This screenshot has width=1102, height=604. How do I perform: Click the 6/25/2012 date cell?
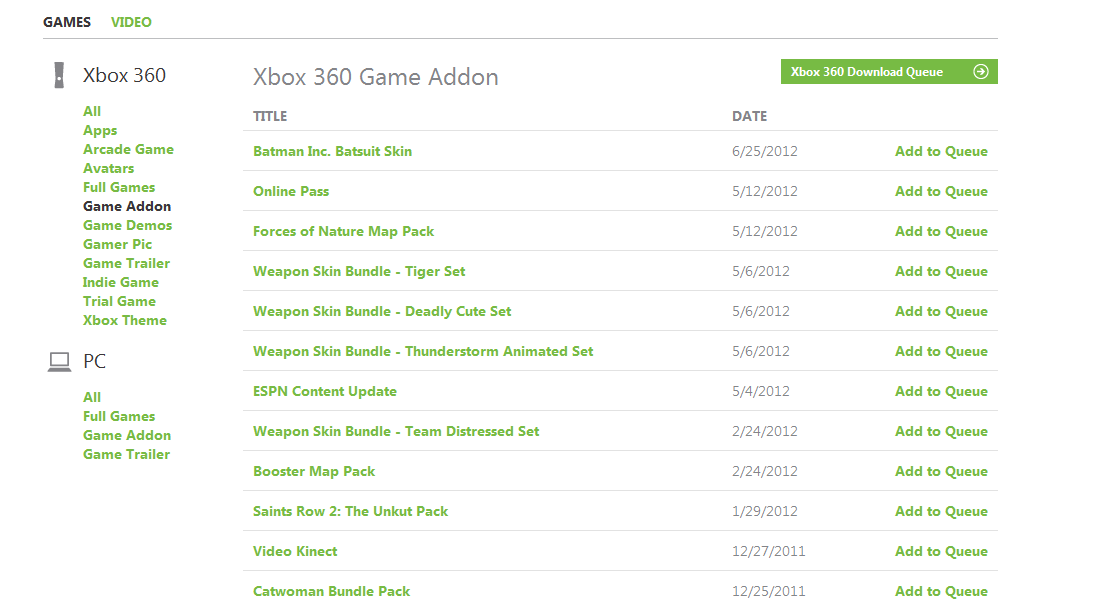pos(765,151)
